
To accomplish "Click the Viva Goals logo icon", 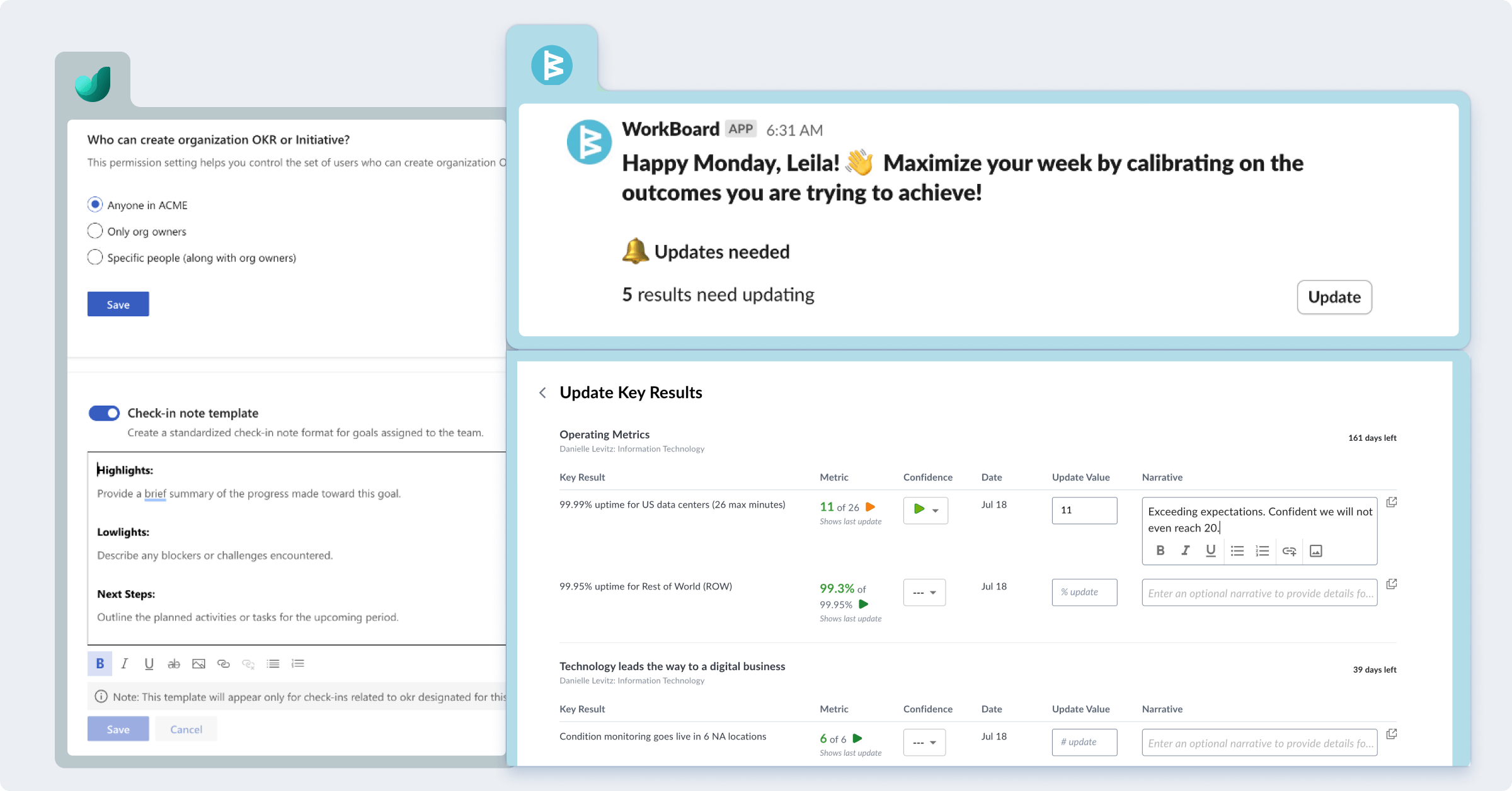I will click(93, 84).
